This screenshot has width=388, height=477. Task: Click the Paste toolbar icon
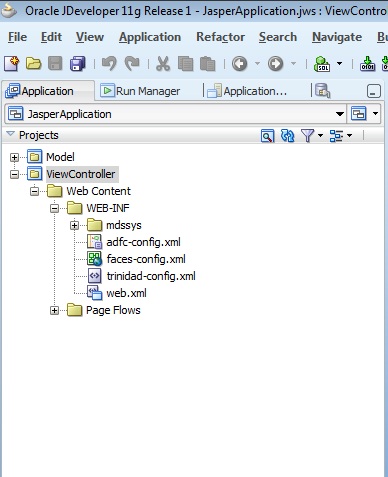click(x=207, y=63)
